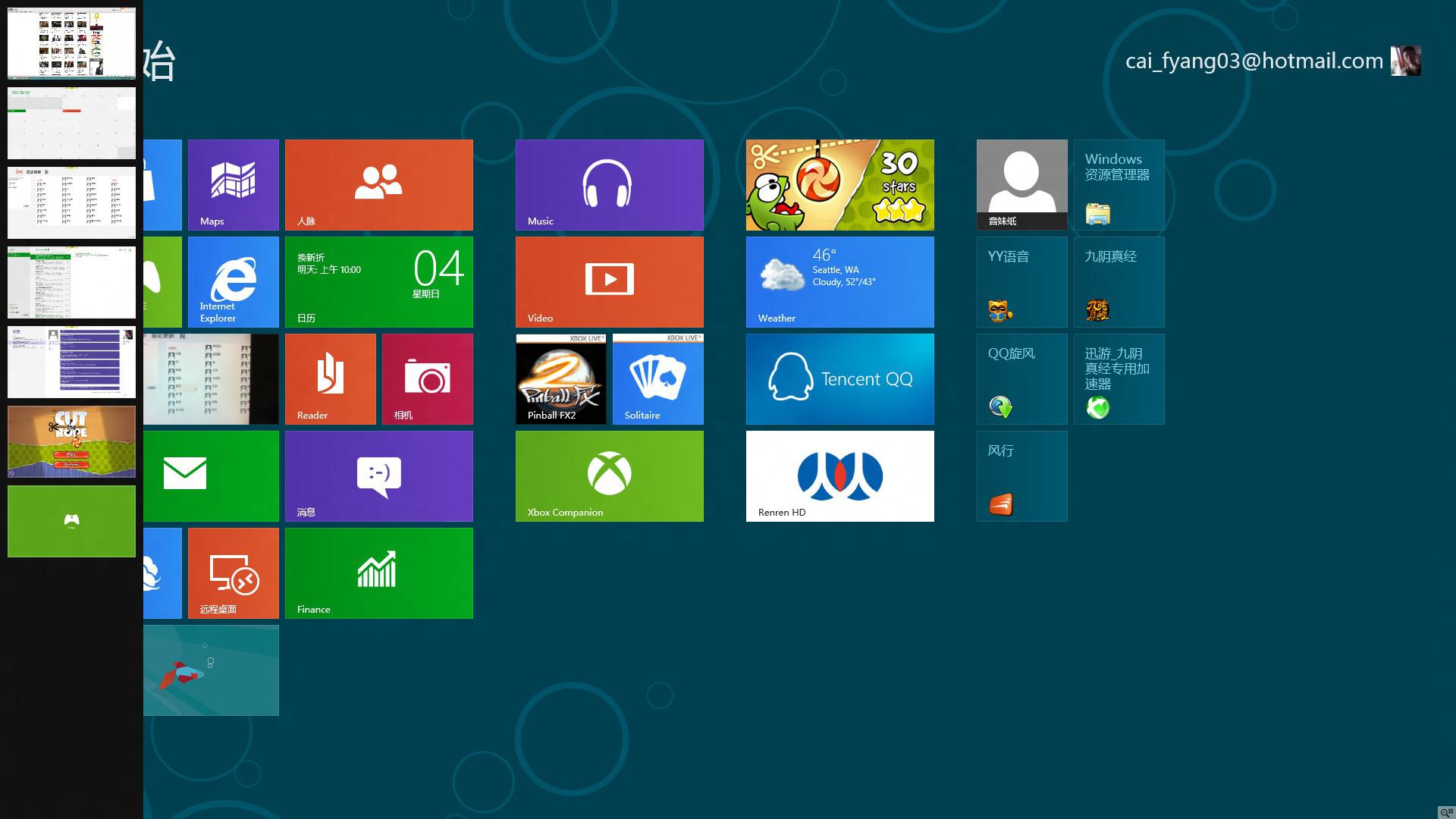Image resolution: width=1456 pixels, height=819 pixels.
Task: Open the calendar (日历) tile
Action: tap(378, 281)
